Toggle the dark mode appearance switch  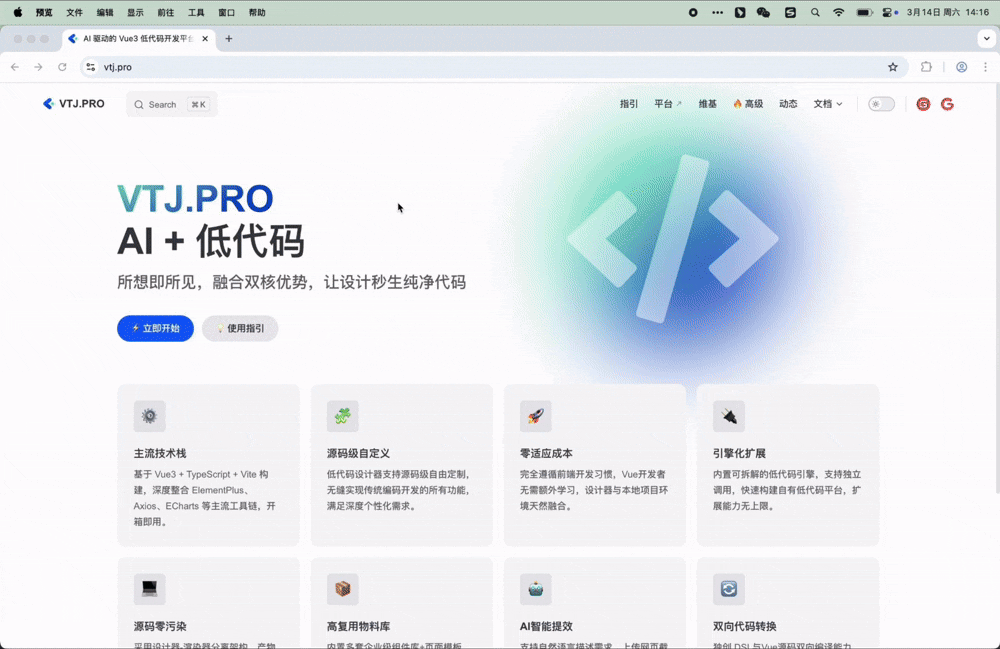(881, 104)
